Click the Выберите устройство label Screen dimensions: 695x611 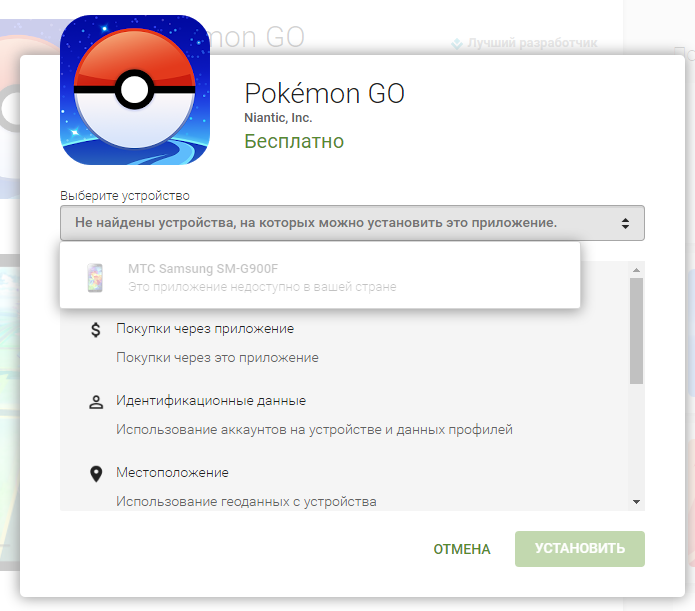pyautogui.click(x=125, y=196)
